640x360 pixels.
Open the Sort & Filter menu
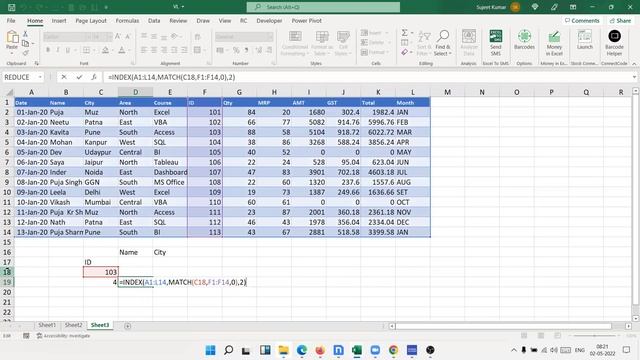click(424, 43)
